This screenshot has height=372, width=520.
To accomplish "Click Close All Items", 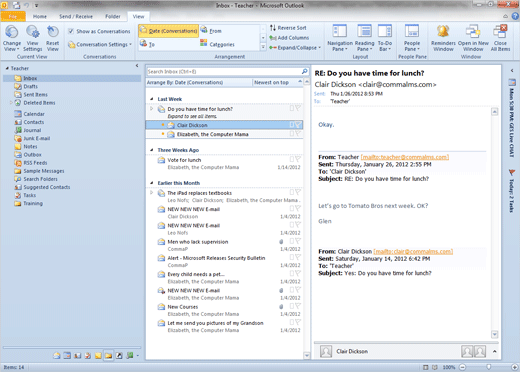I will click(x=500, y=39).
